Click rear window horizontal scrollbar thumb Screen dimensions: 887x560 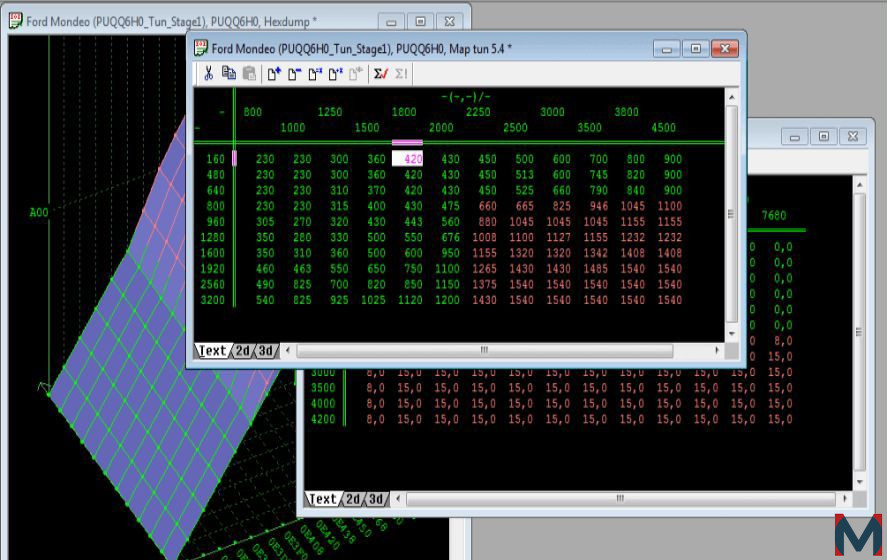coord(621,498)
